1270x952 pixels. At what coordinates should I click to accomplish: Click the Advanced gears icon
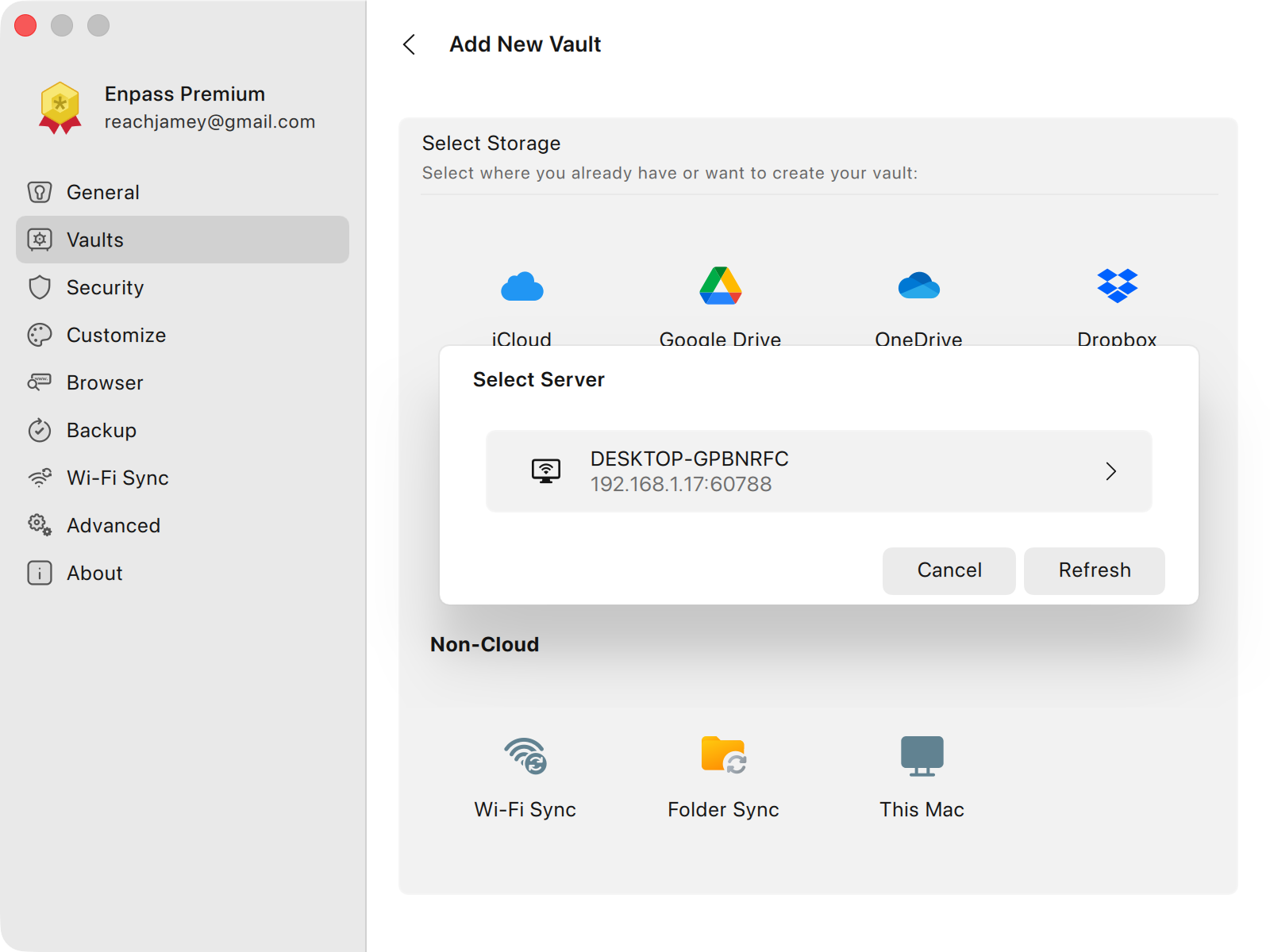[x=40, y=525]
